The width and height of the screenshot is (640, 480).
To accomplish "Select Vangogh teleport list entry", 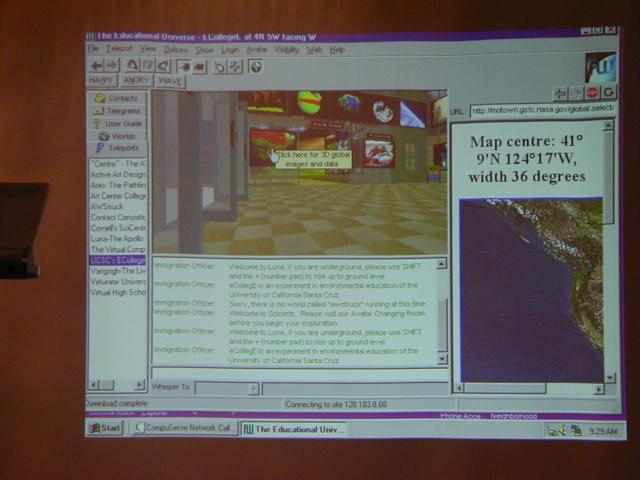I will (x=118, y=271).
